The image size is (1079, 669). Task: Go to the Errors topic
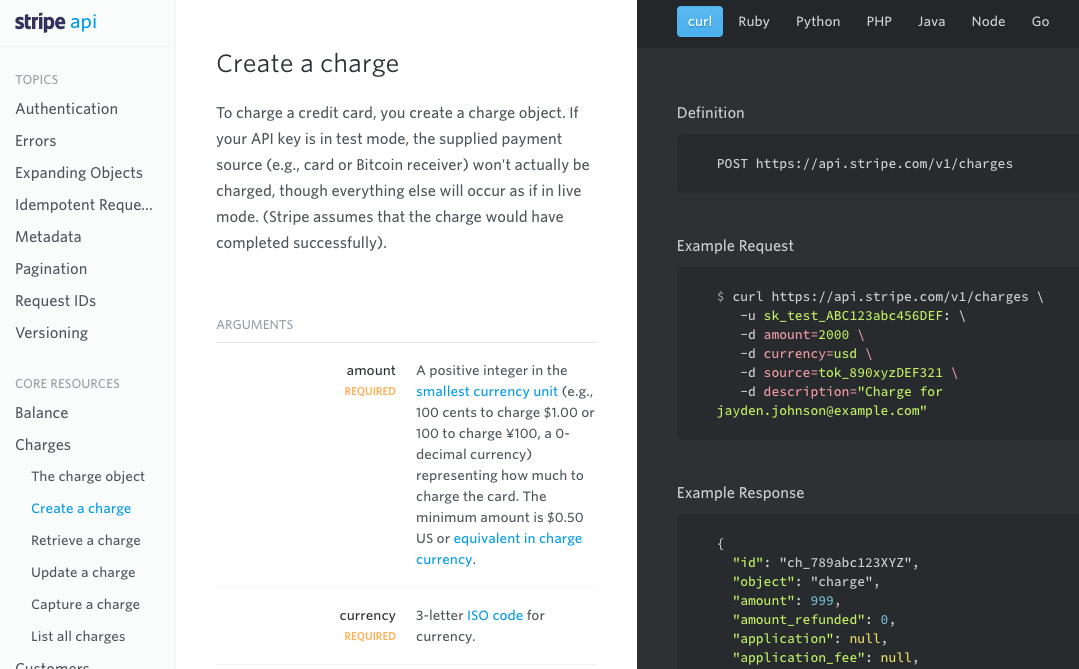(36, 141)
